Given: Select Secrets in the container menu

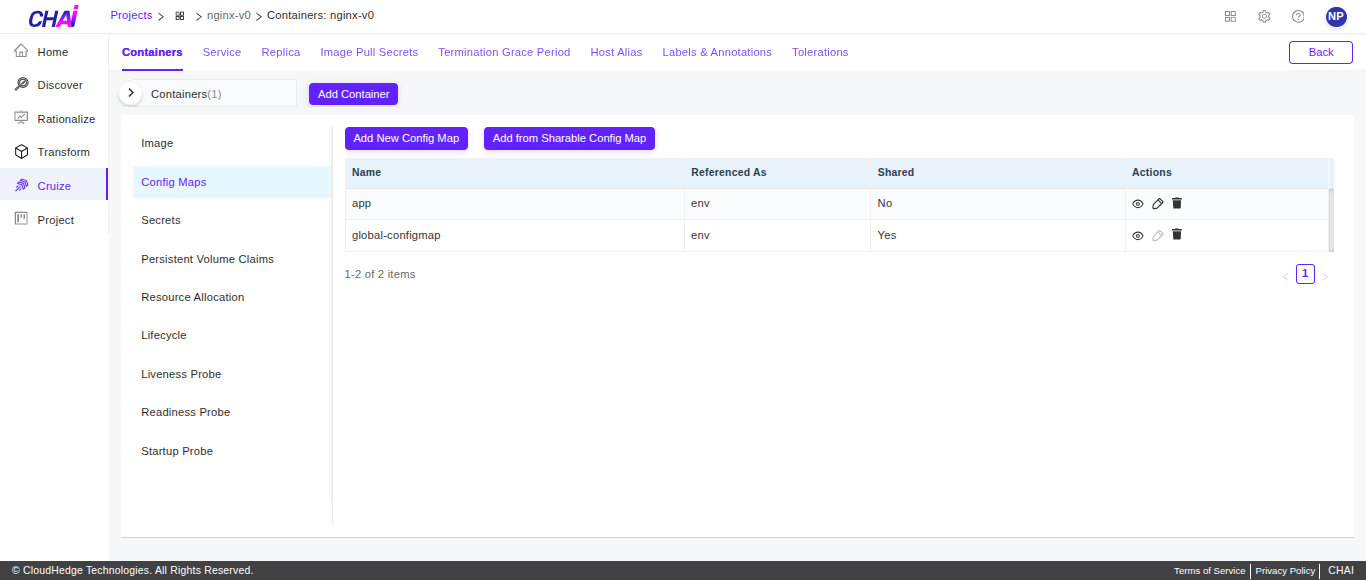Looking at the screenshot, I should click(x=160, y=220).
